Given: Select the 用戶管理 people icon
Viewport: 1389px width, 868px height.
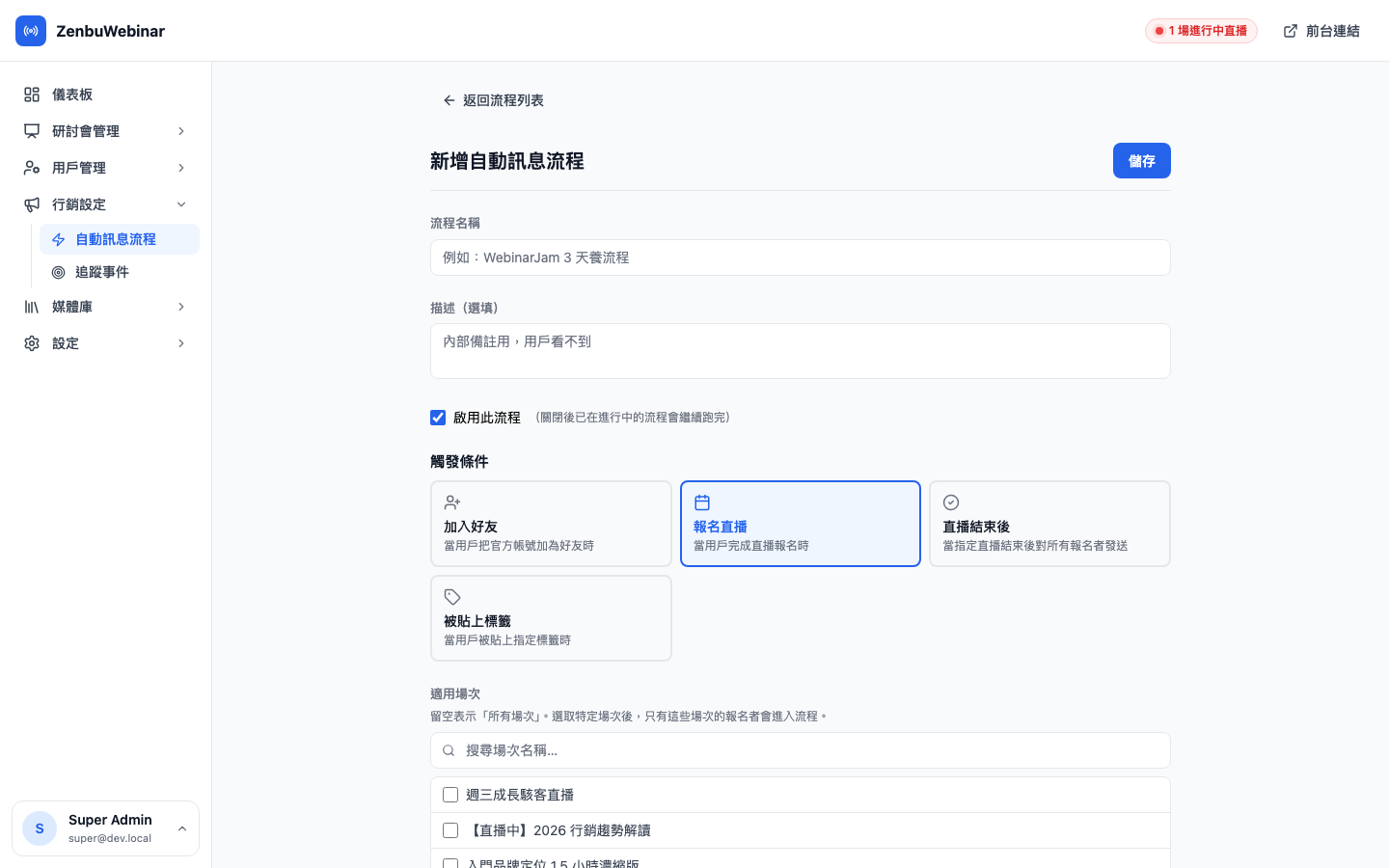Looking at the screenshot, I should tap(30, 168).
